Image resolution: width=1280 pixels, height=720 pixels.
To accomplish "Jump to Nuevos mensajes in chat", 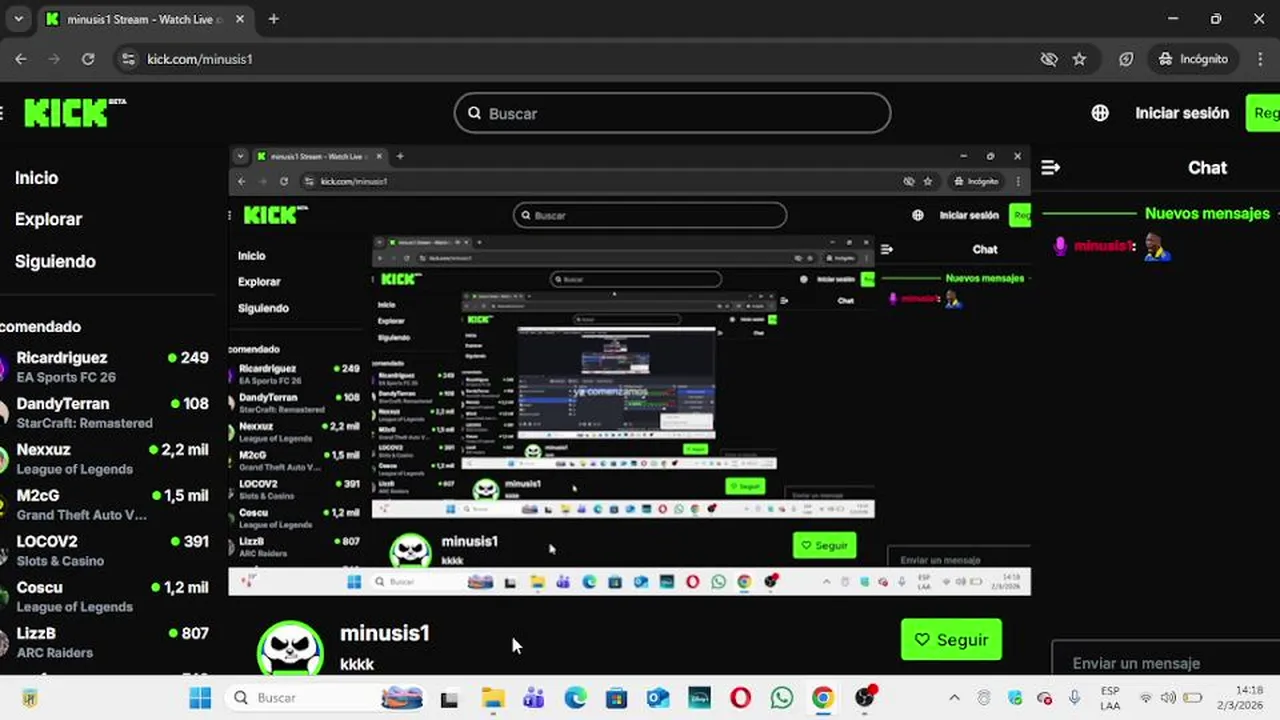I will tap(1207, 213).
